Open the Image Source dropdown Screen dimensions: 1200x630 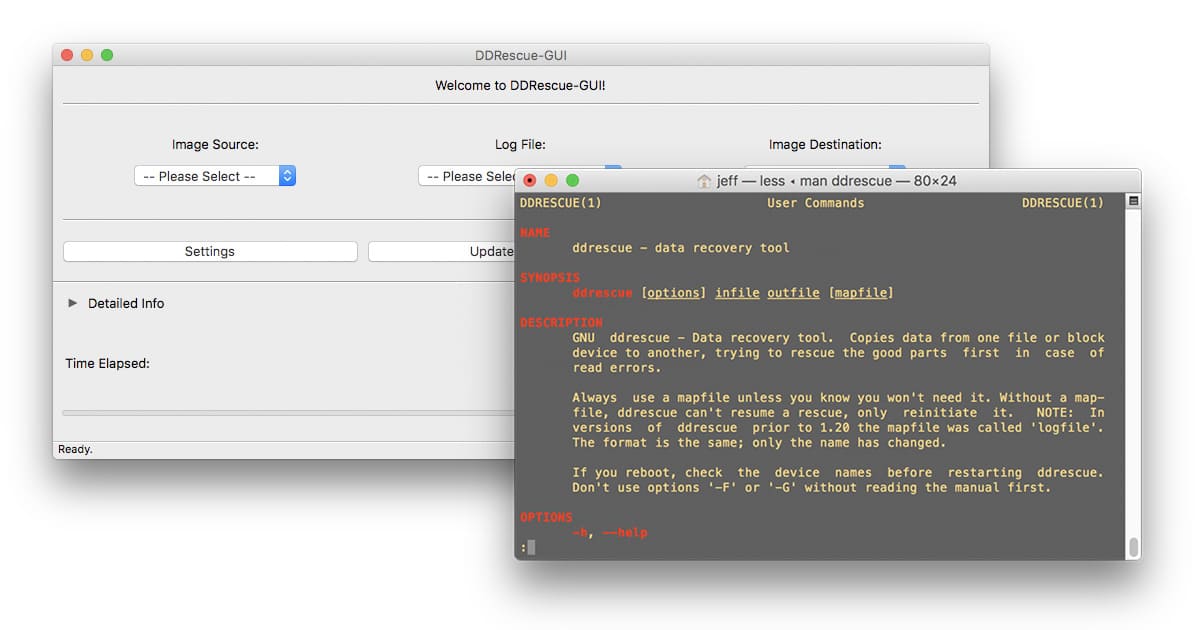coord(215,176)
